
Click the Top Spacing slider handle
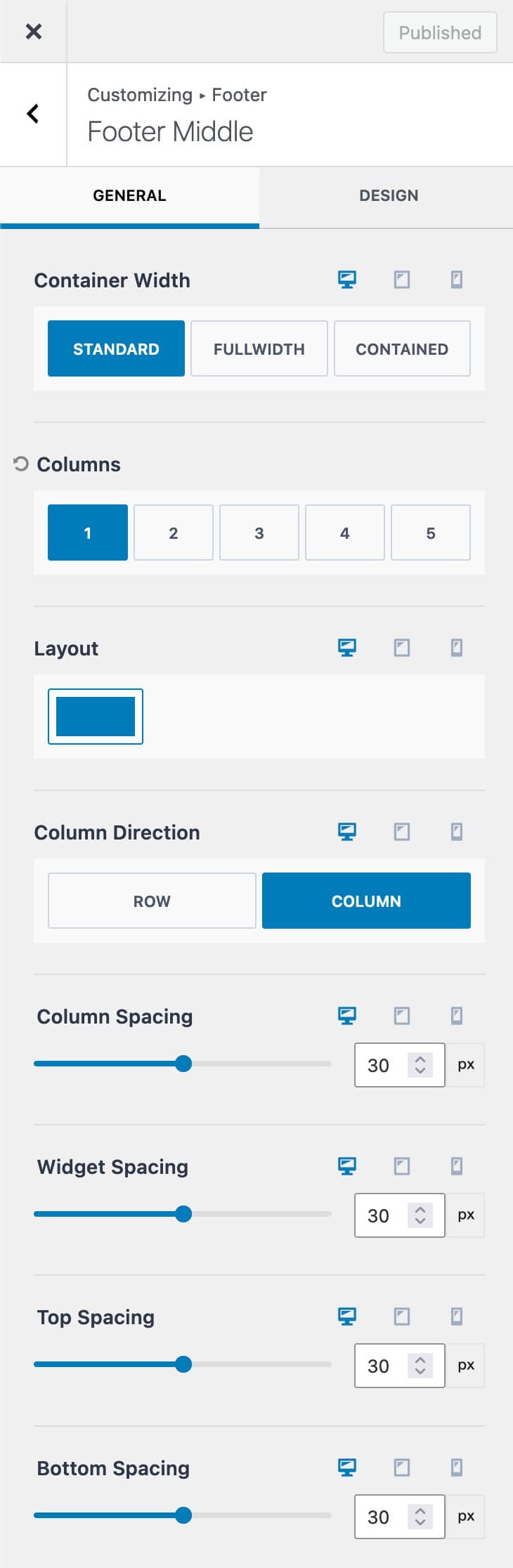point(185,1364)
